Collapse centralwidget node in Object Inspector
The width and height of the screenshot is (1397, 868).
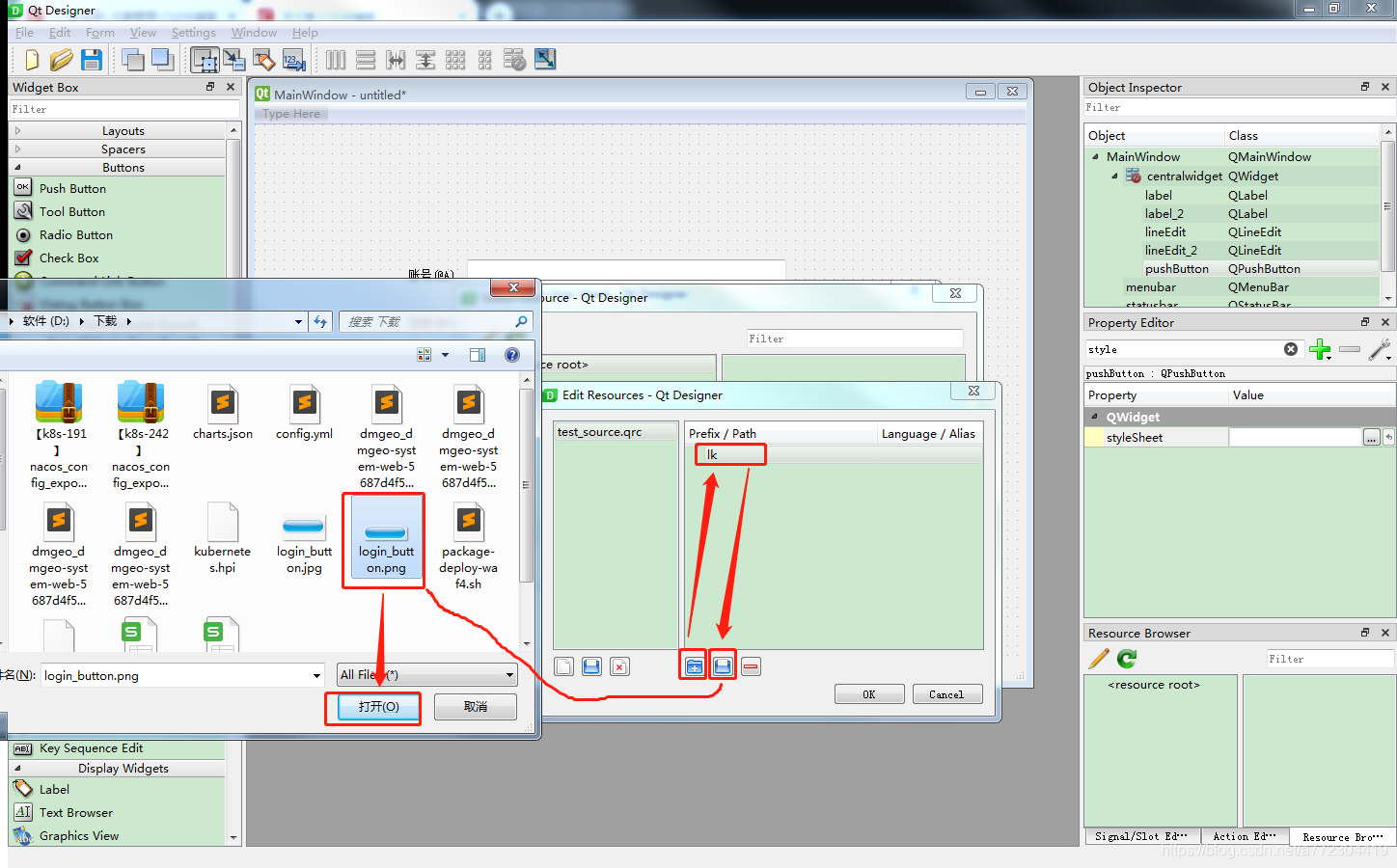[1114, 176]
